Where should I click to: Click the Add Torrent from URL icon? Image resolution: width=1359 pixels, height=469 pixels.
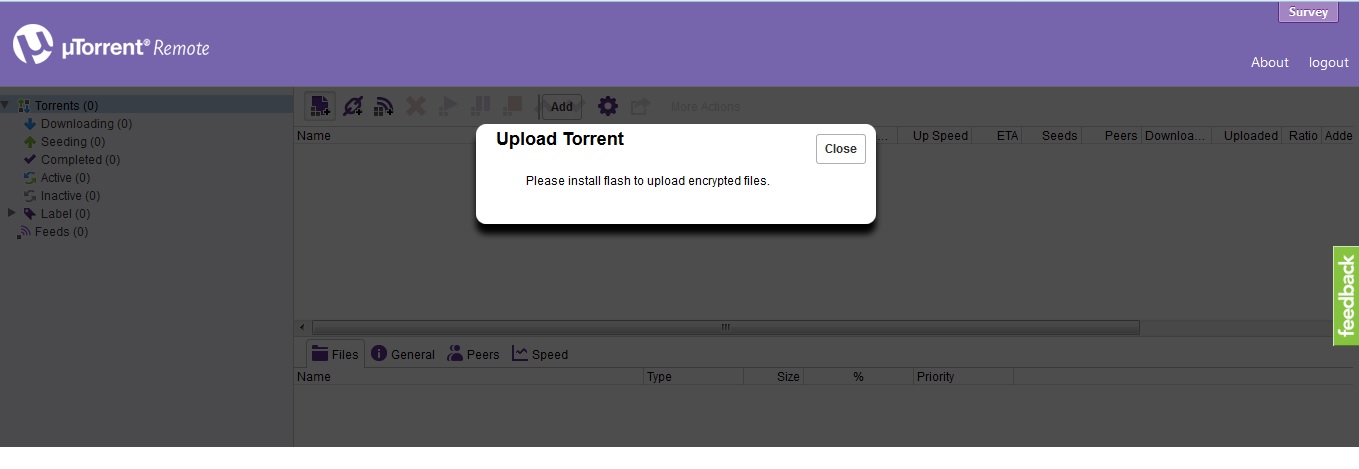pos(352,106)
